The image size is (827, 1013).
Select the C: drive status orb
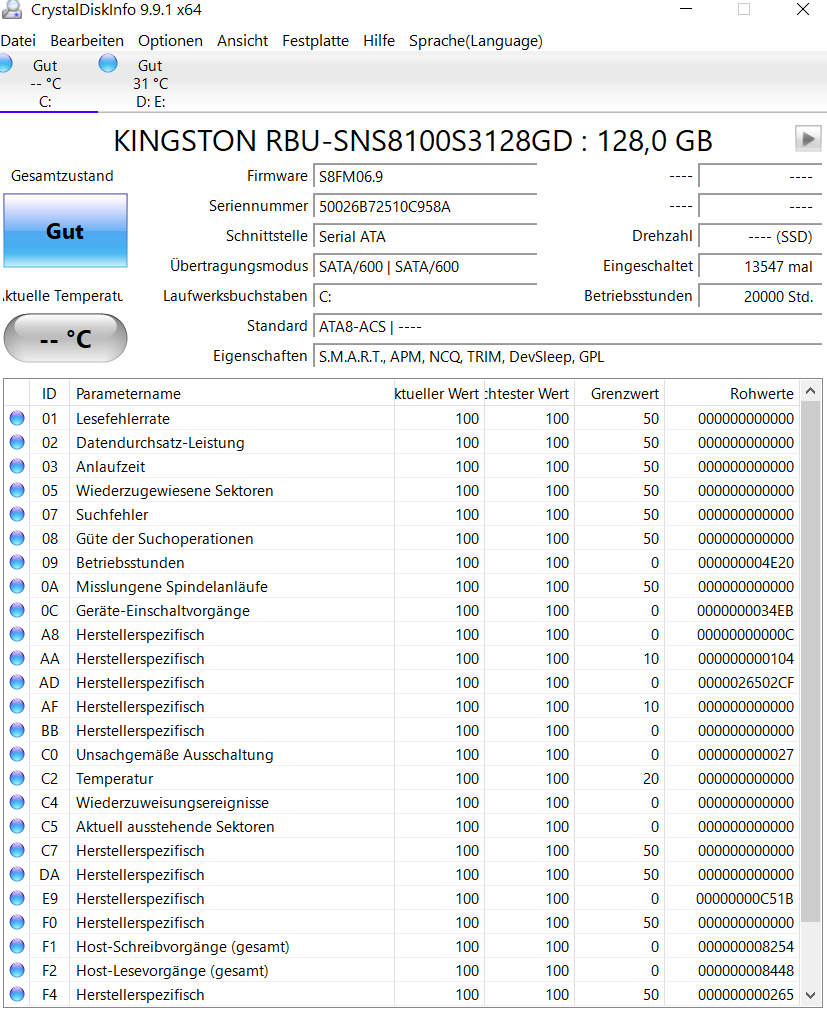[5, 63]
